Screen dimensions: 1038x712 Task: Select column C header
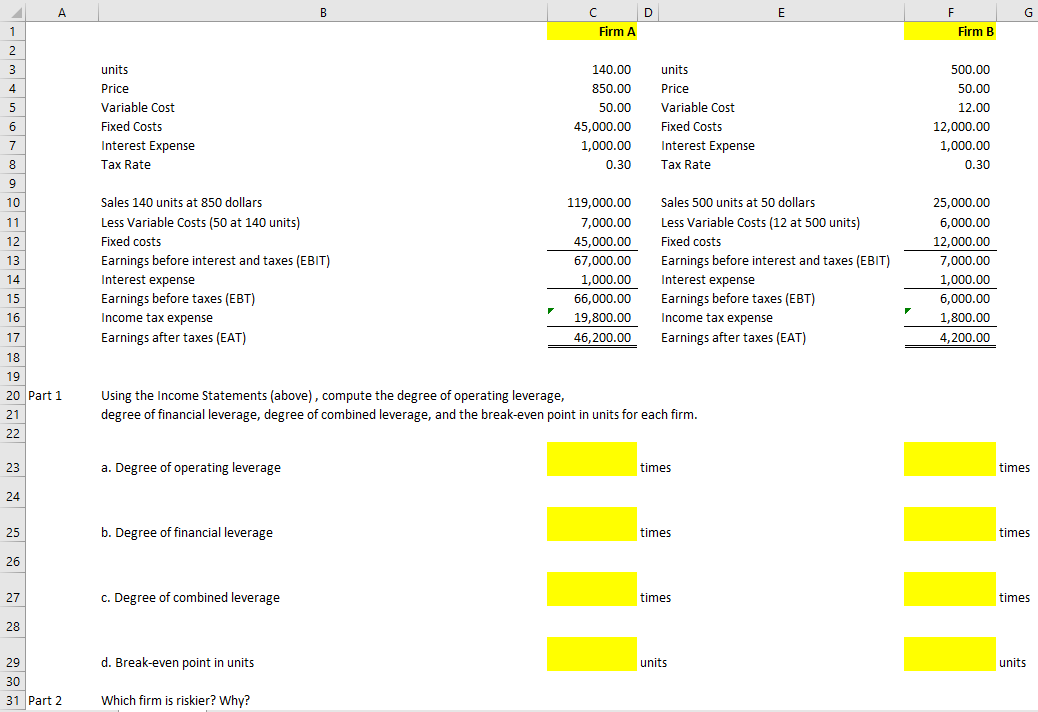tap(592, 12)
